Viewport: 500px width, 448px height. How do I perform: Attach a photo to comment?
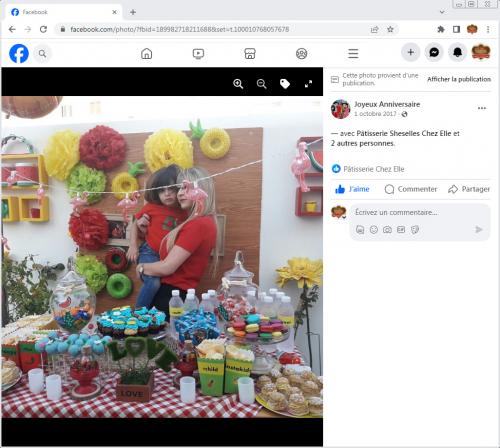tap(387, 229)
